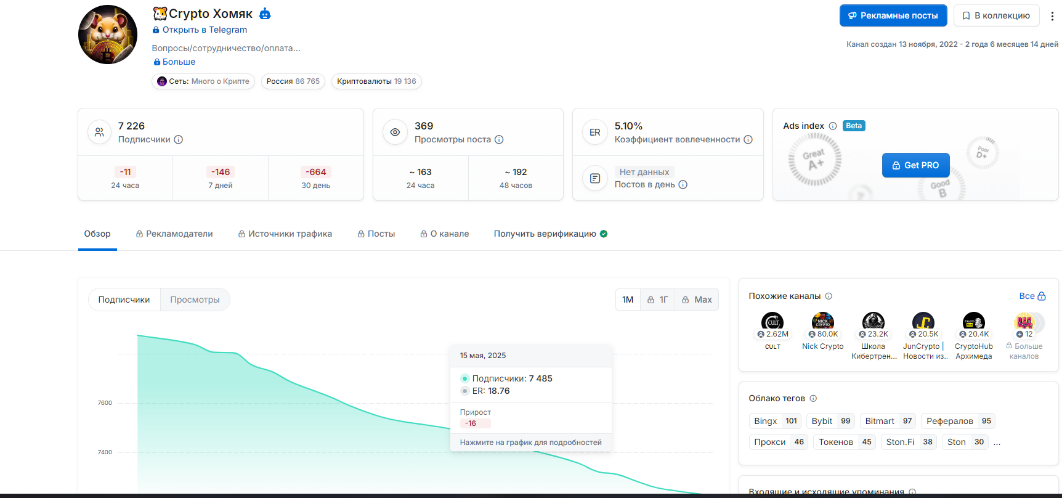Click the -664 30 день subscriber change
Screen dimensions: 1062x498
pos(316,178)
